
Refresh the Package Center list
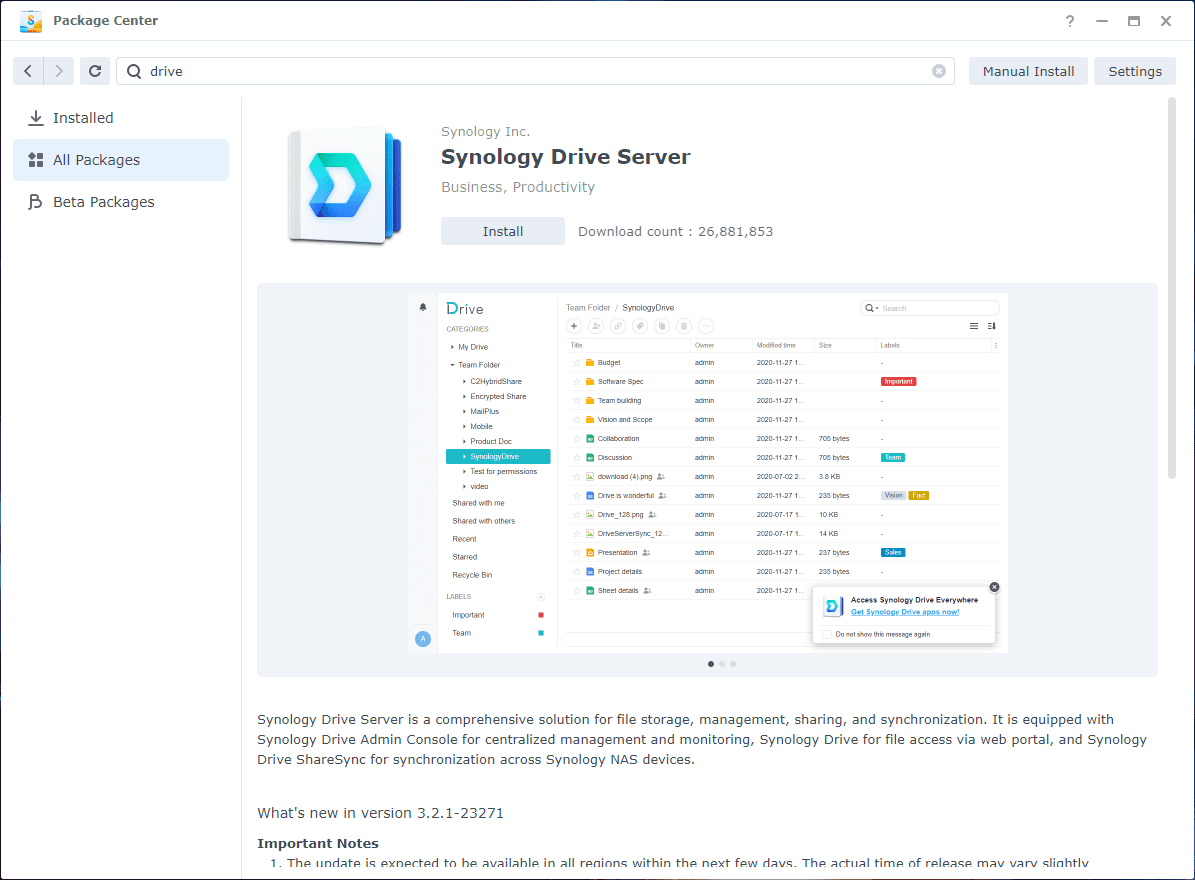95,71
